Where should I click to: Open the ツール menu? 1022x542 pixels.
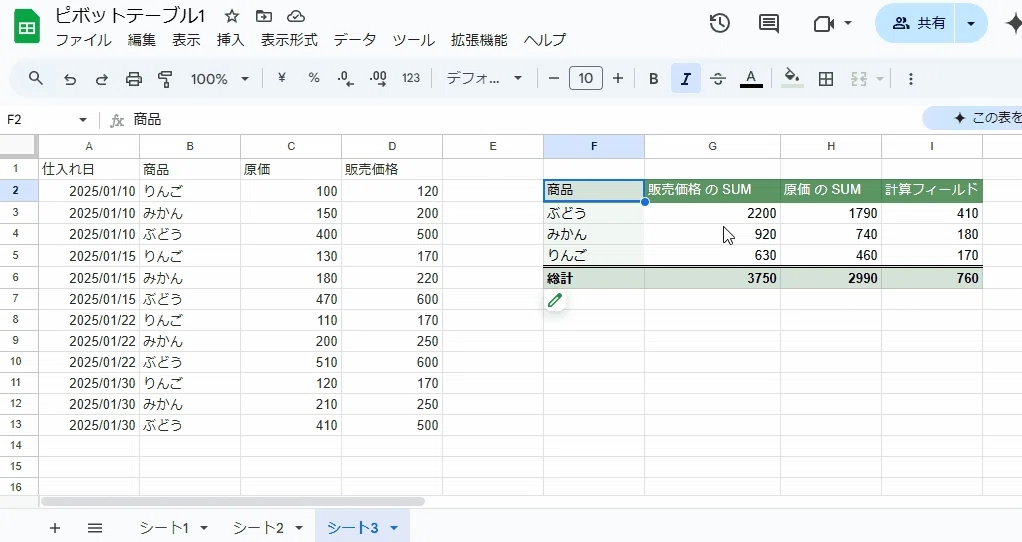pos(413,40)
